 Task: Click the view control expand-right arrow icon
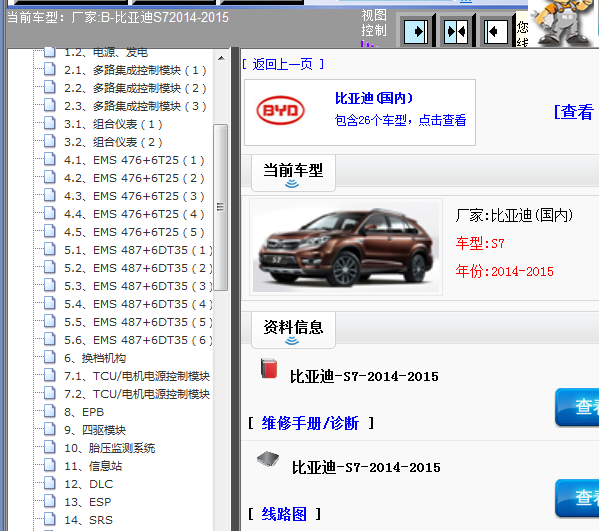416,31
